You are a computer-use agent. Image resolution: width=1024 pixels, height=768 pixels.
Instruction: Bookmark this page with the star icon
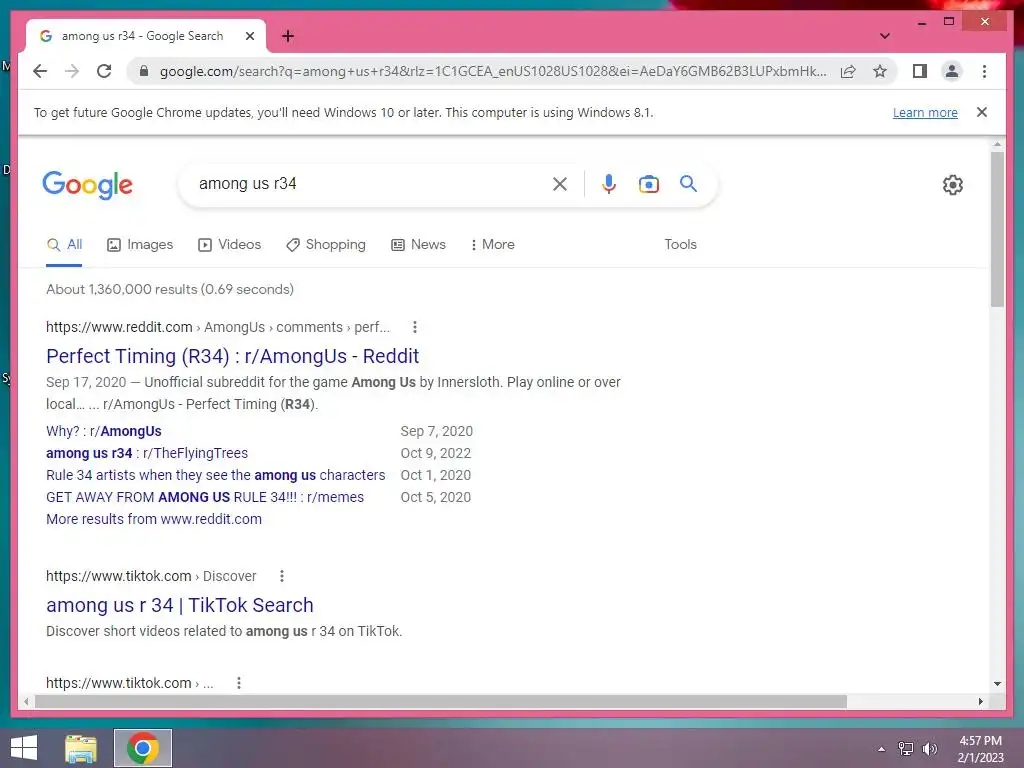click(x=880, y=71)
